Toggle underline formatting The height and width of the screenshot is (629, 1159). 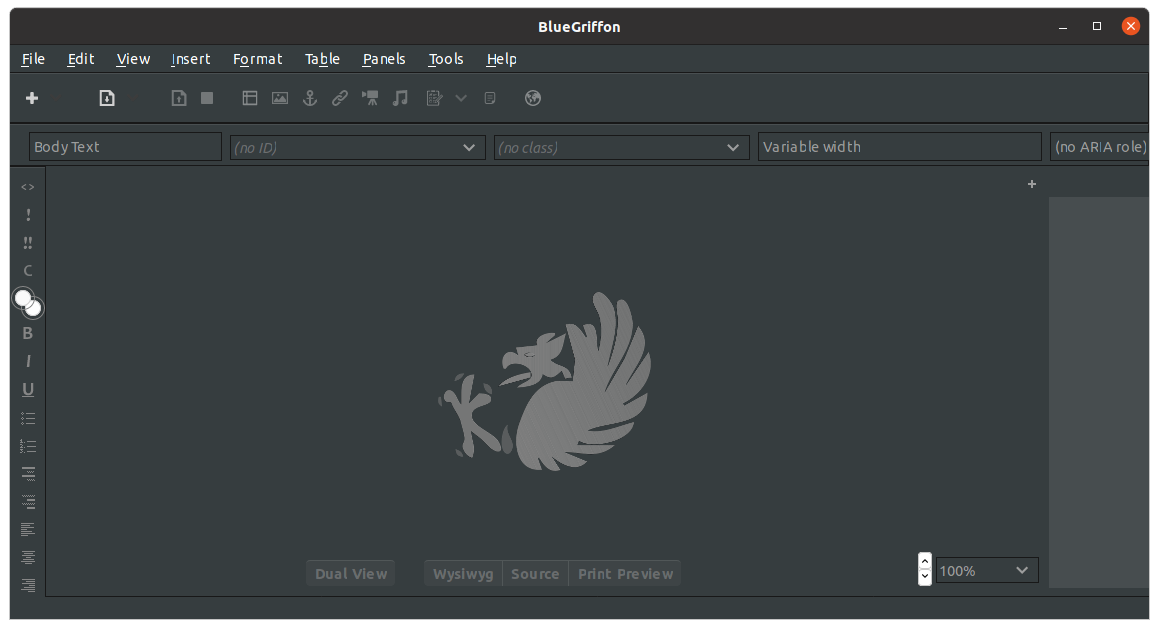tap(28, 390)
